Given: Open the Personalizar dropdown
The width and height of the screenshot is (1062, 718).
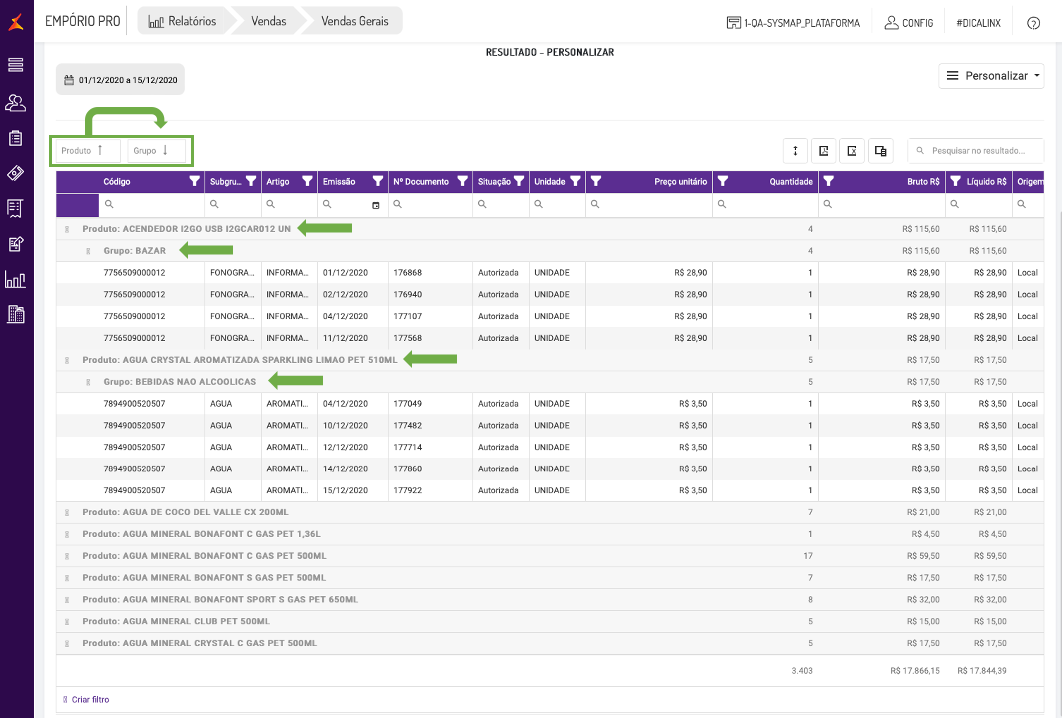Looking at the screenshot, I should tap(993, 76).
